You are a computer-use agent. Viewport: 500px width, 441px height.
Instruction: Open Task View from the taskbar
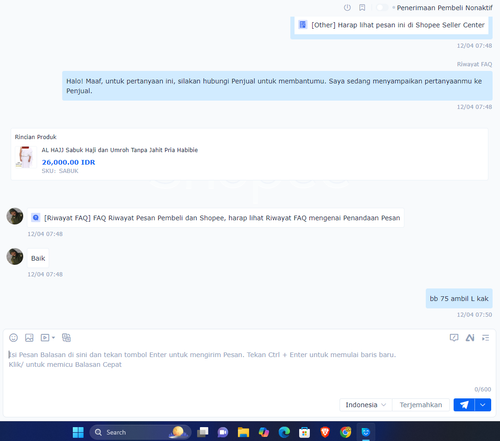coord(203,432)
